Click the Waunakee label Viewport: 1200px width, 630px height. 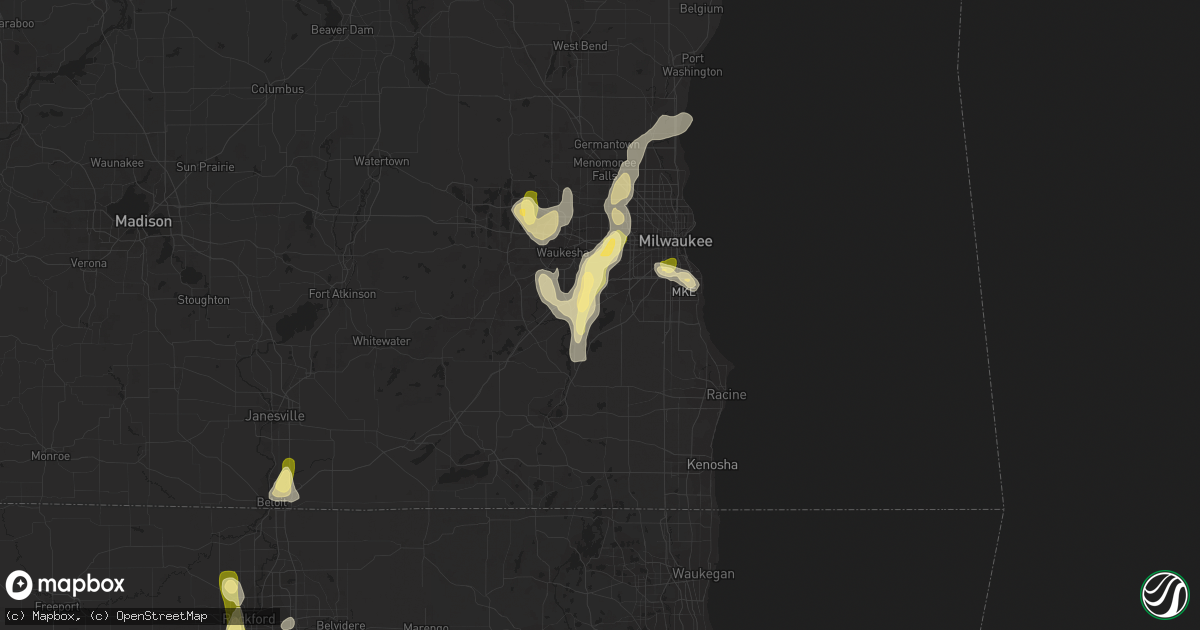117,163
